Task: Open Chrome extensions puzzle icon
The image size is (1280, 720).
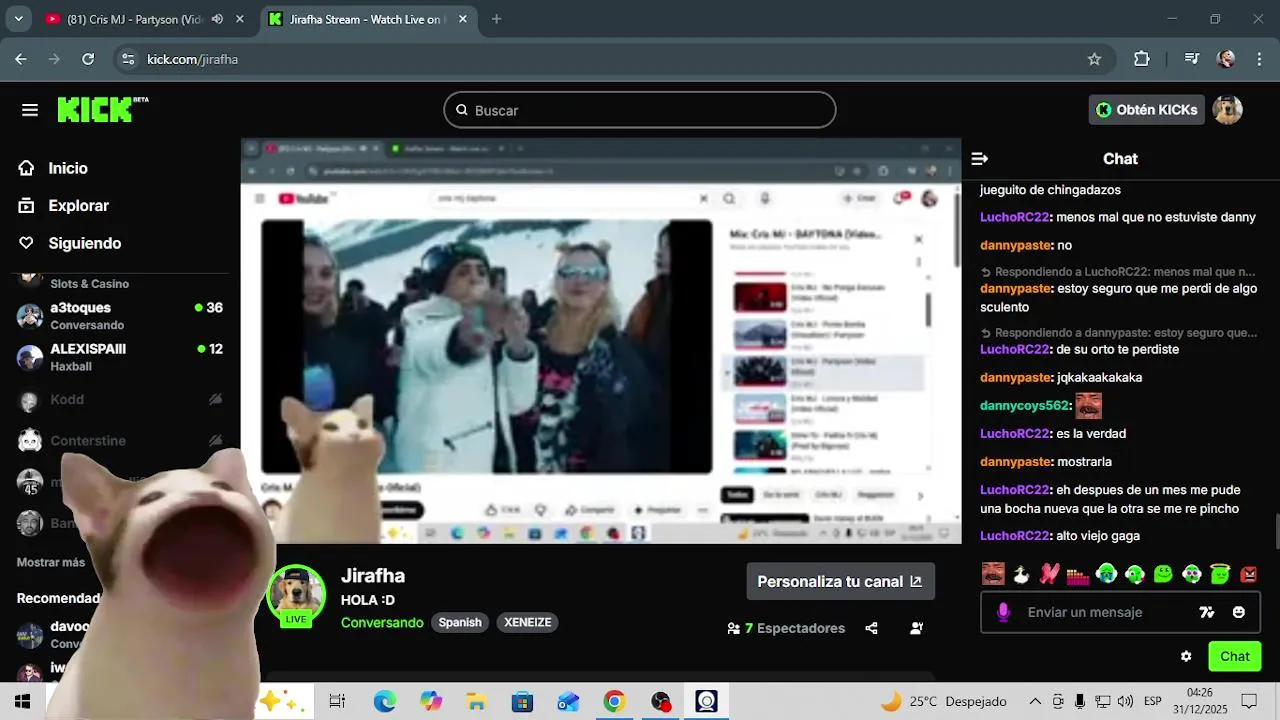Action: click(1142, 59)
